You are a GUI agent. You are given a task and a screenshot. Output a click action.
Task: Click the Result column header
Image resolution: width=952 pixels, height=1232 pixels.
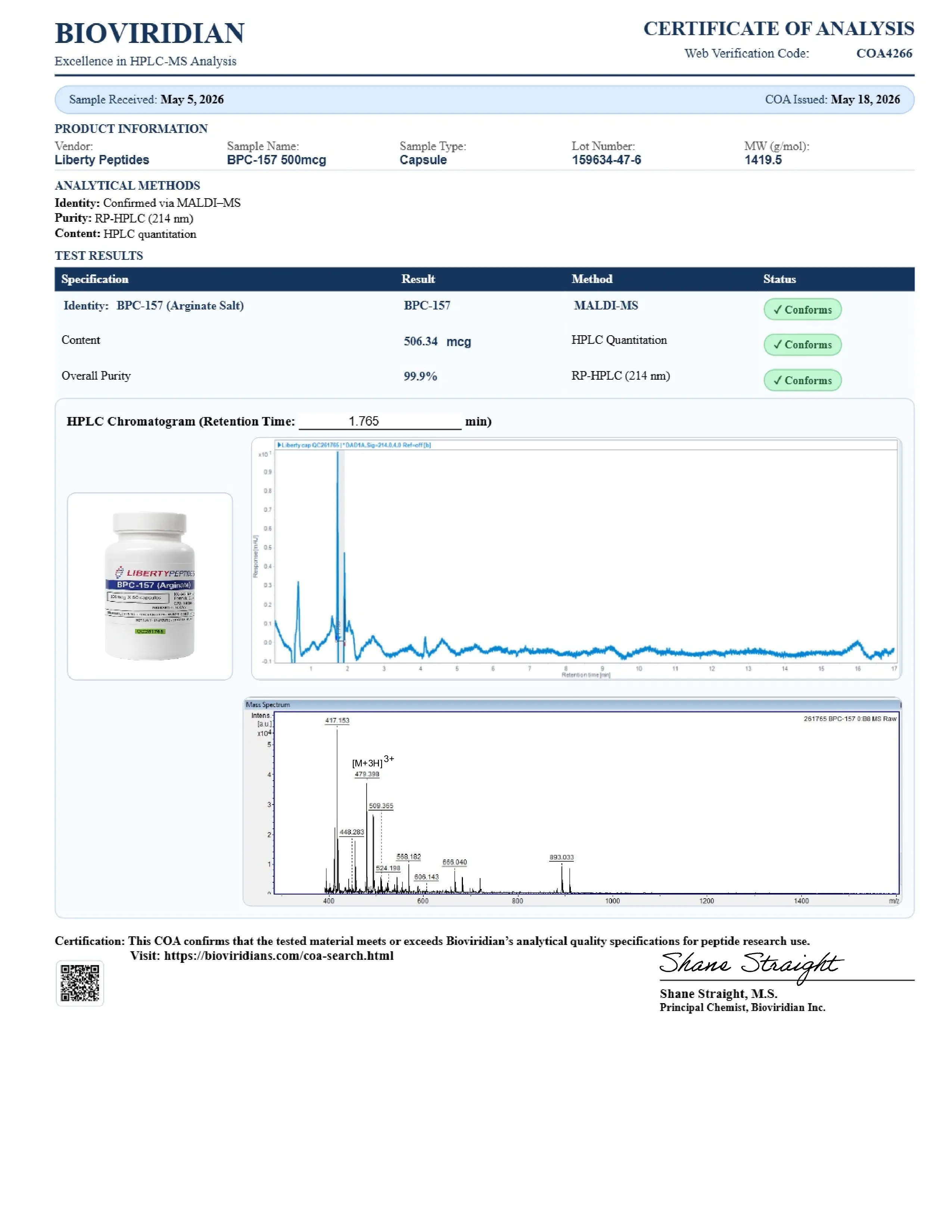(x=418, y=279)
